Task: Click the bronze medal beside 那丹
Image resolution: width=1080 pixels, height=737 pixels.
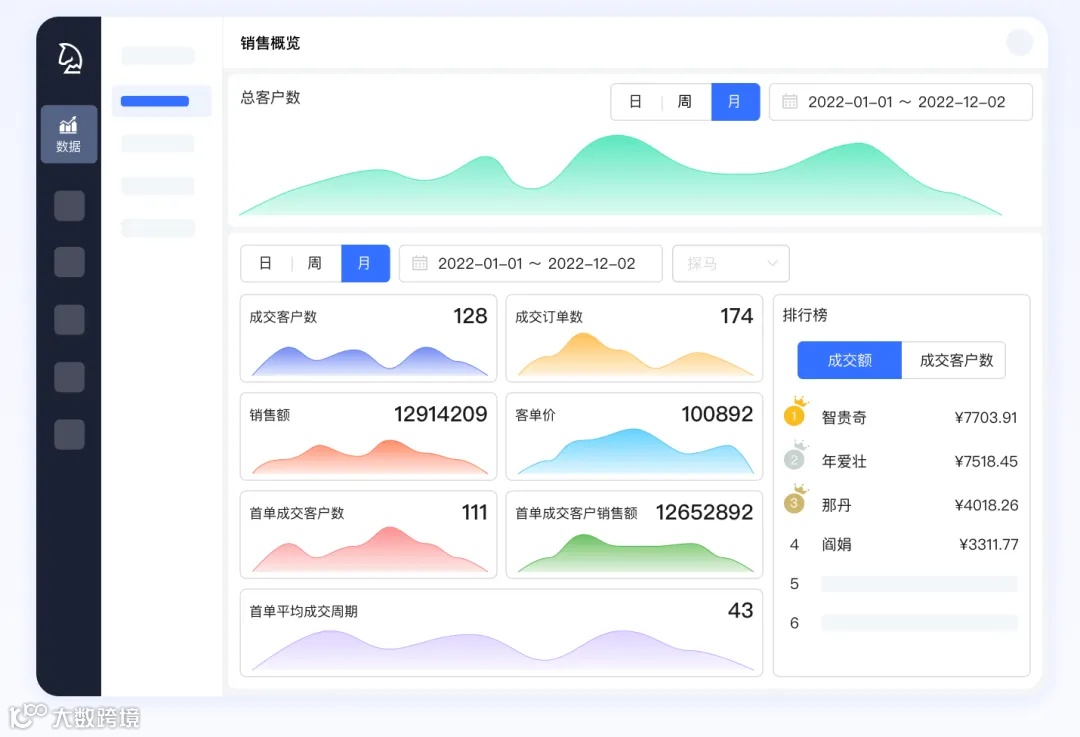Action: coord(794,504)
